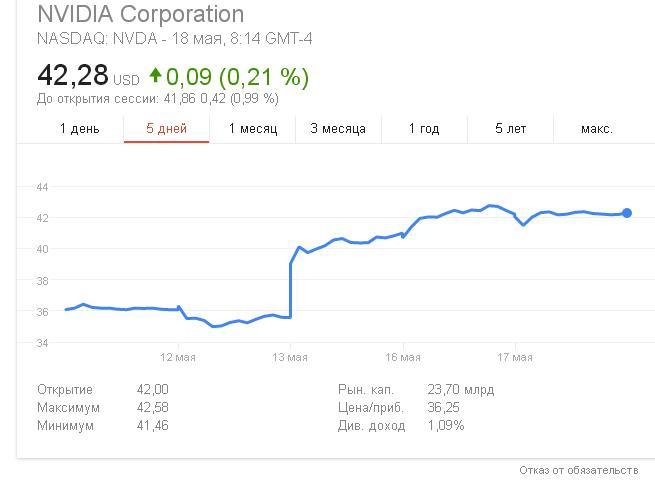655x493 pixels.
Task: Click the "Рын. кап." market cap value
Action: click(x=461, y=389)
